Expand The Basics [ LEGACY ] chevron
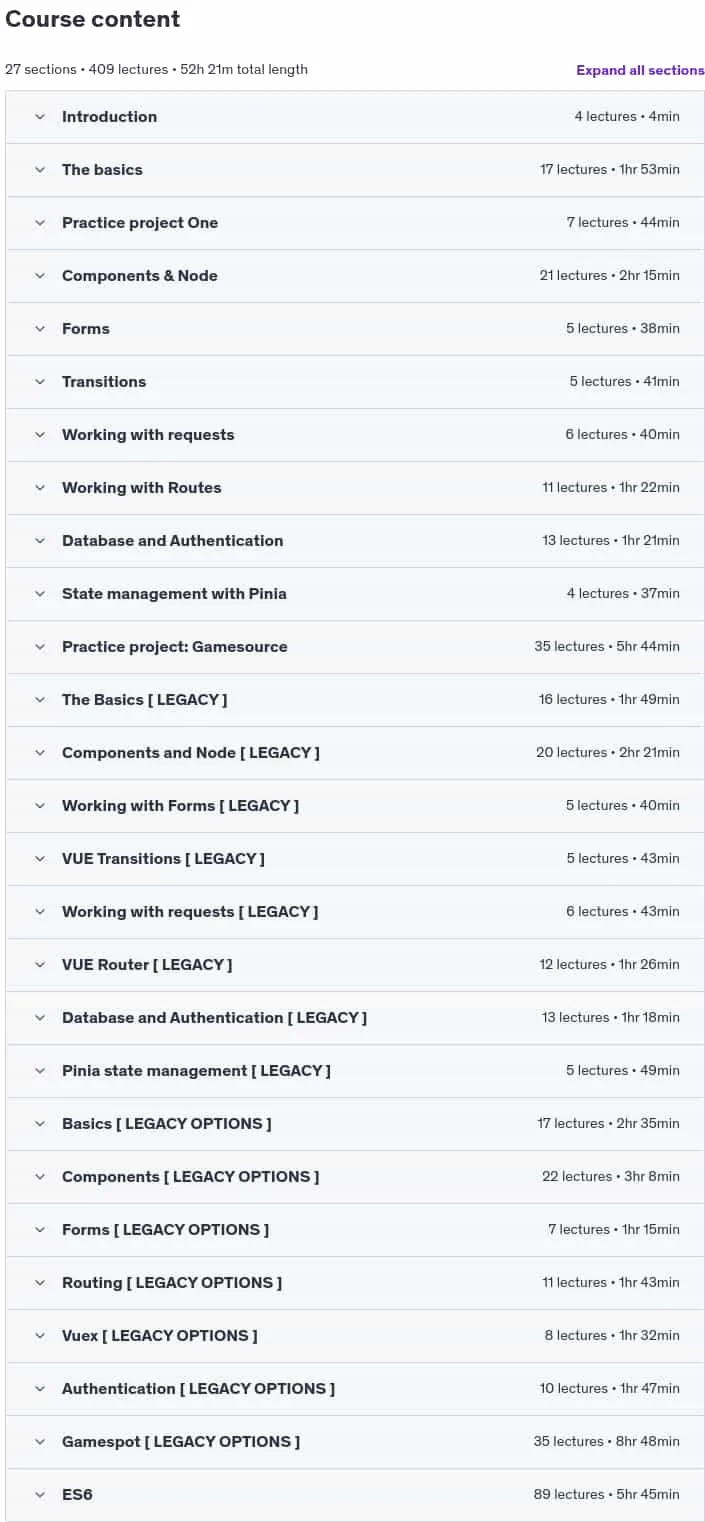705x1522 pixels. 40,700
